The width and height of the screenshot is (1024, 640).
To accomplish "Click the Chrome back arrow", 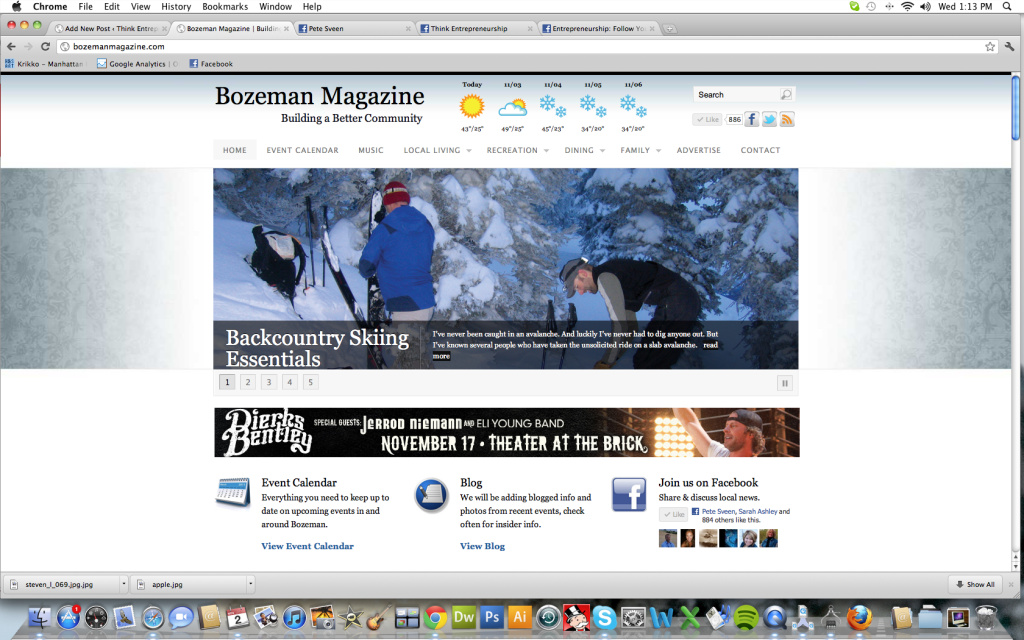I will pyautogui.click(x=11, y=46).
